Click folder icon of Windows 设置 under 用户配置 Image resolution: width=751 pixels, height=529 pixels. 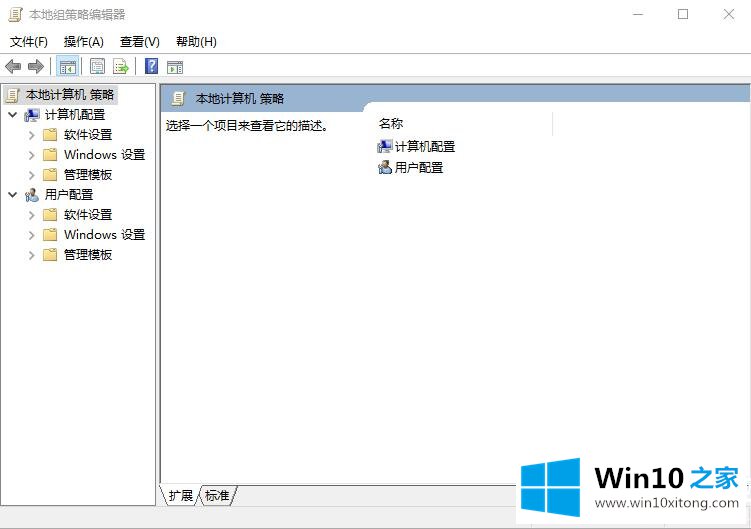50,235
